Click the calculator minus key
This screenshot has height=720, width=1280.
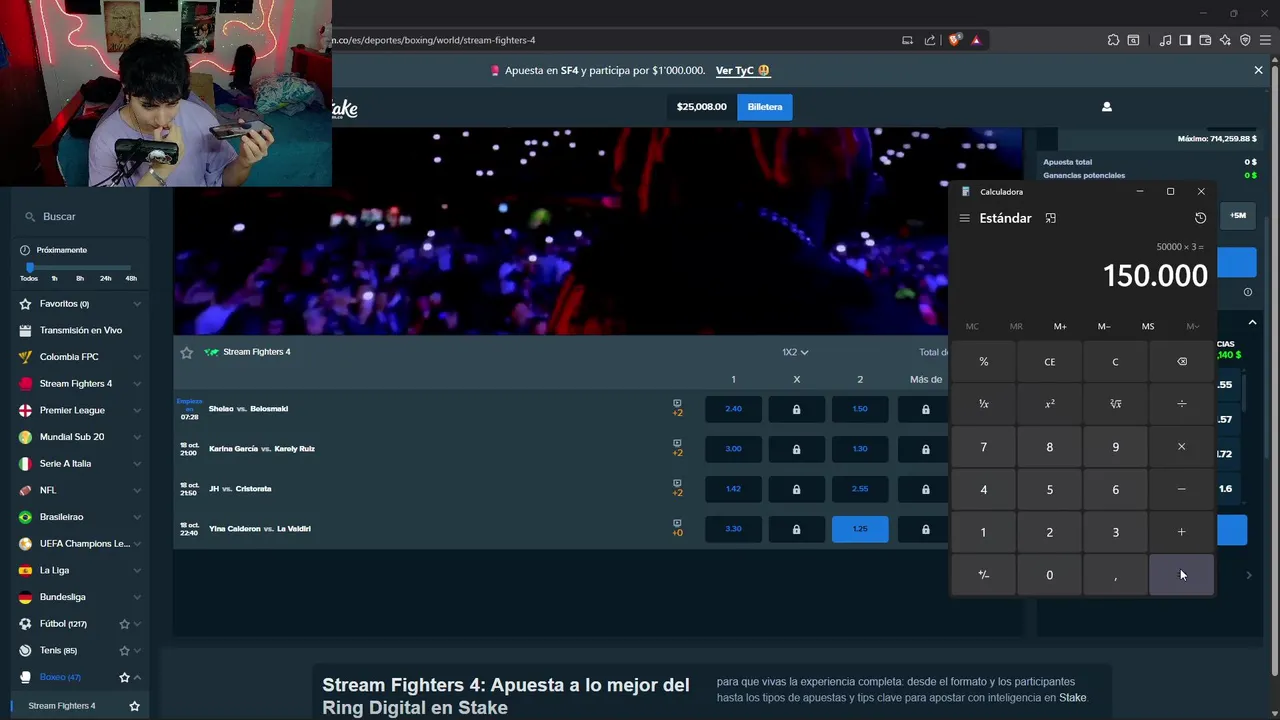1181,489
